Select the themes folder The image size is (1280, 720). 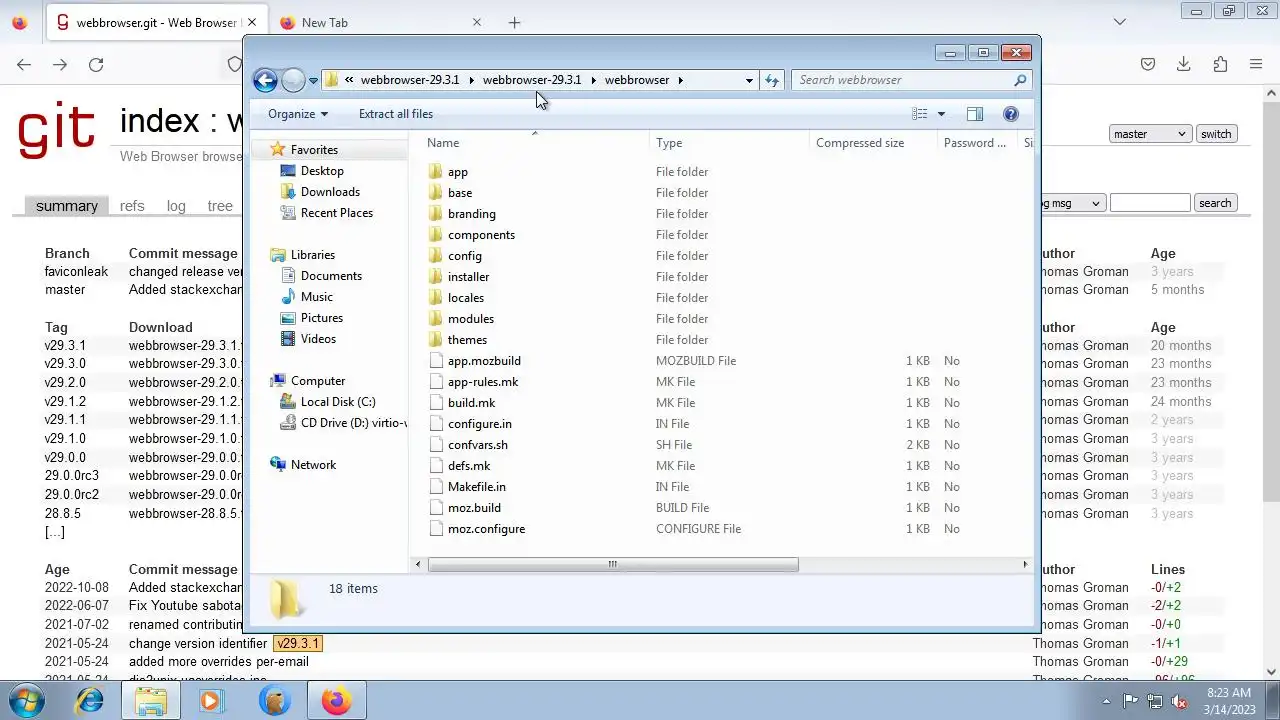click(x=467, y=340)
